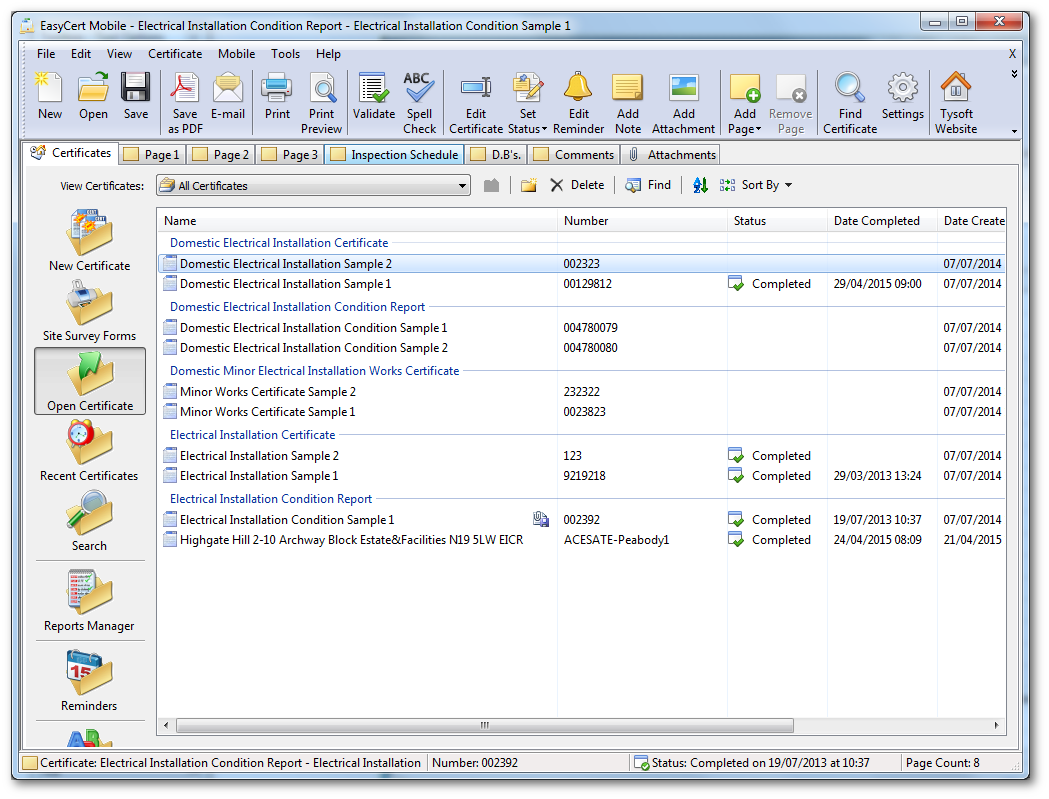Screen dimensions: 1049x799
Task: Click the toolbar overflow chevron
Action: click(x=1014, y=74)
